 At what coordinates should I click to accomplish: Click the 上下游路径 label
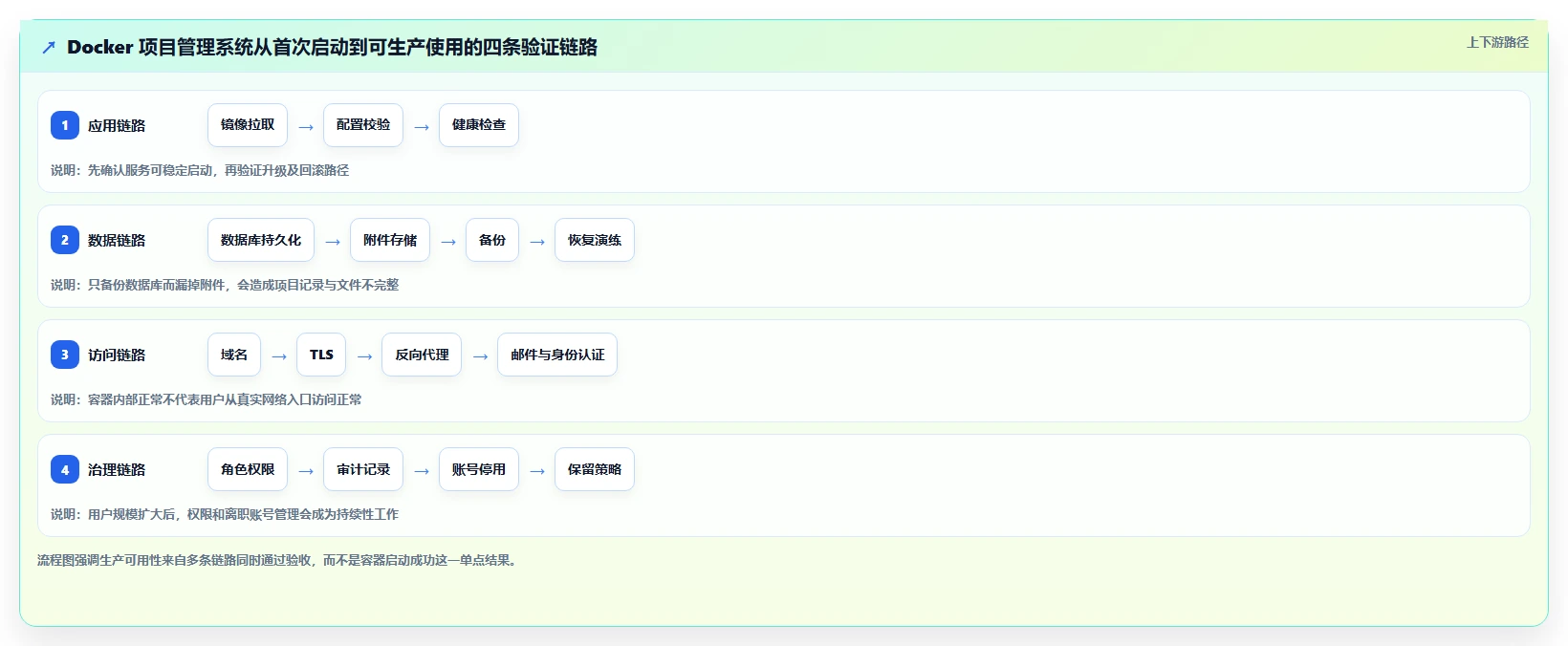coord(1497,42)
